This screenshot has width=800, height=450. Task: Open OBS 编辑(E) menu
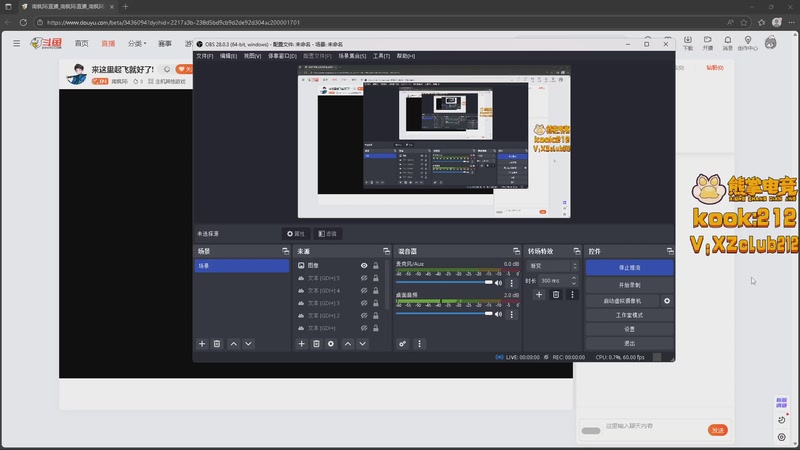point(228,56)
